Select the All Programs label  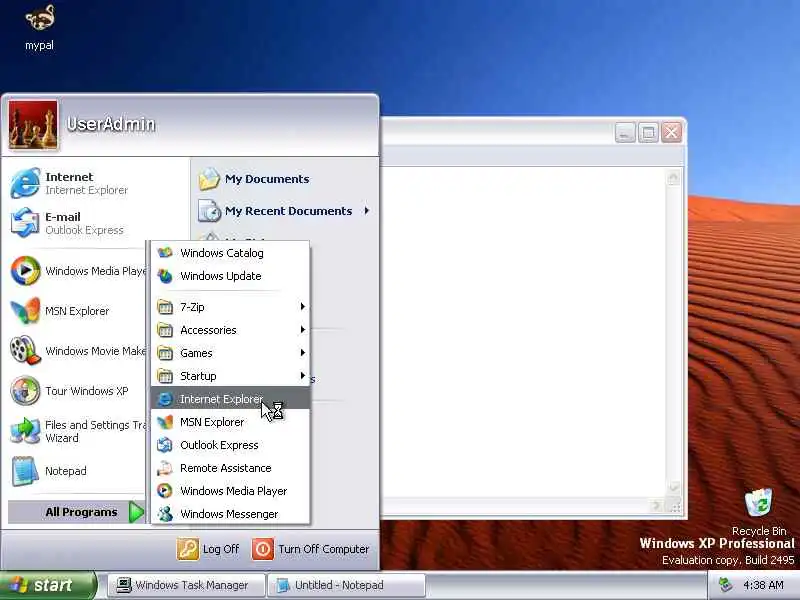click(x=81, y=512)
